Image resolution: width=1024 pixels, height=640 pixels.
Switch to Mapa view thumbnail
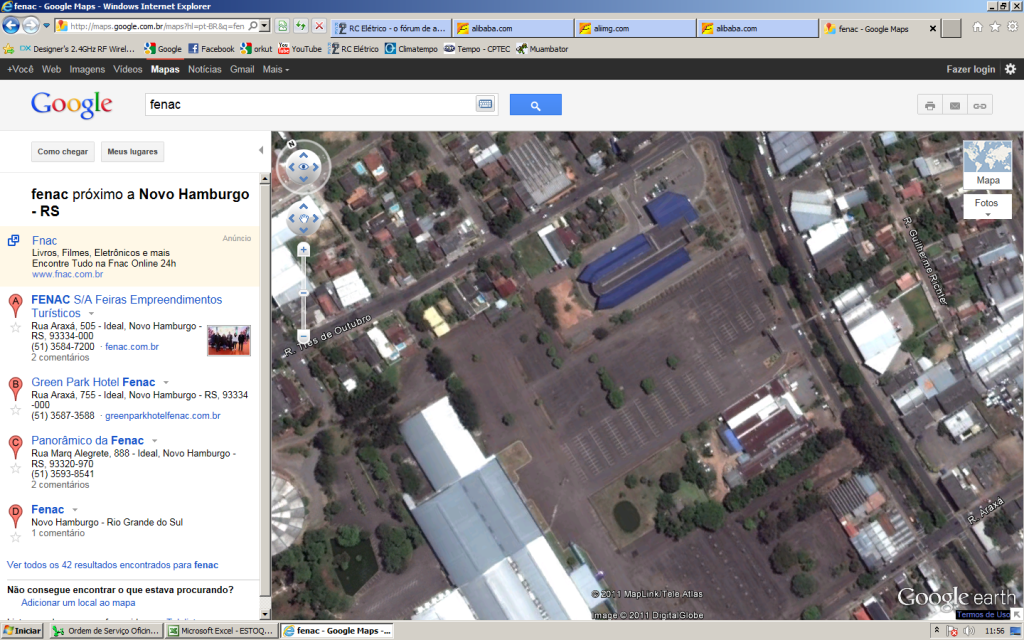point(987,163)
